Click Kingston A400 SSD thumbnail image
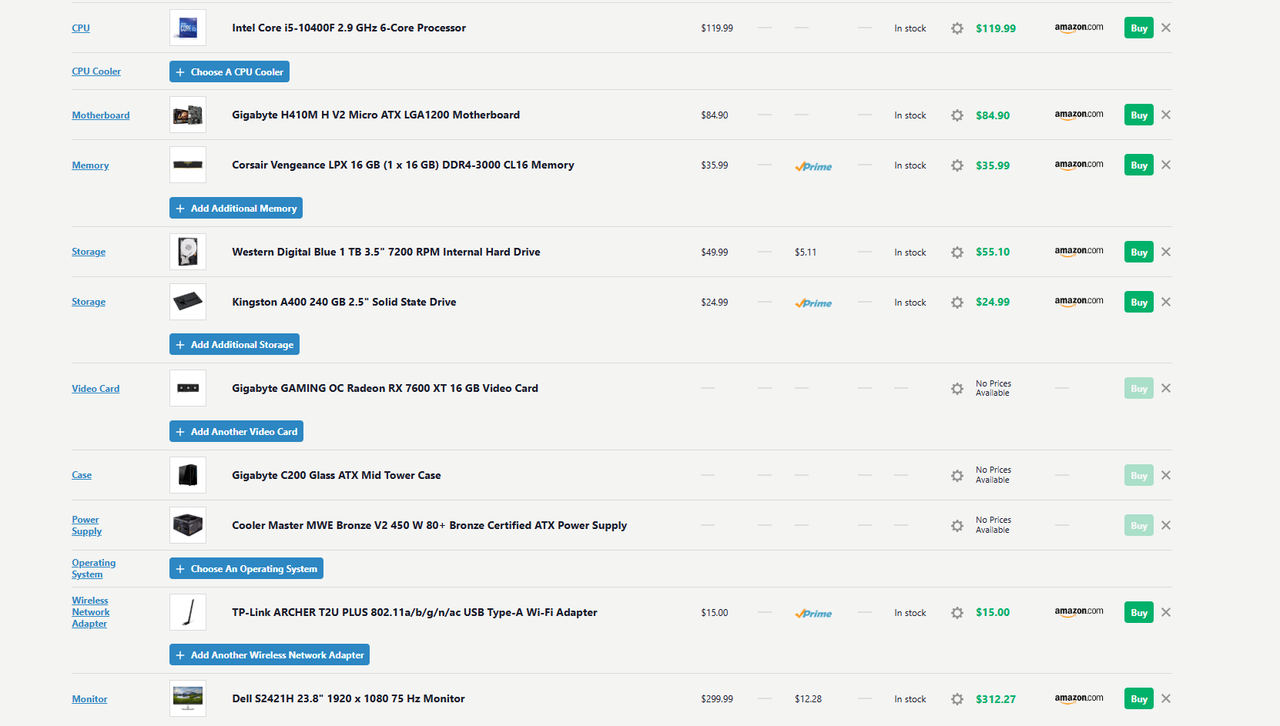 [x=188, y=302]
